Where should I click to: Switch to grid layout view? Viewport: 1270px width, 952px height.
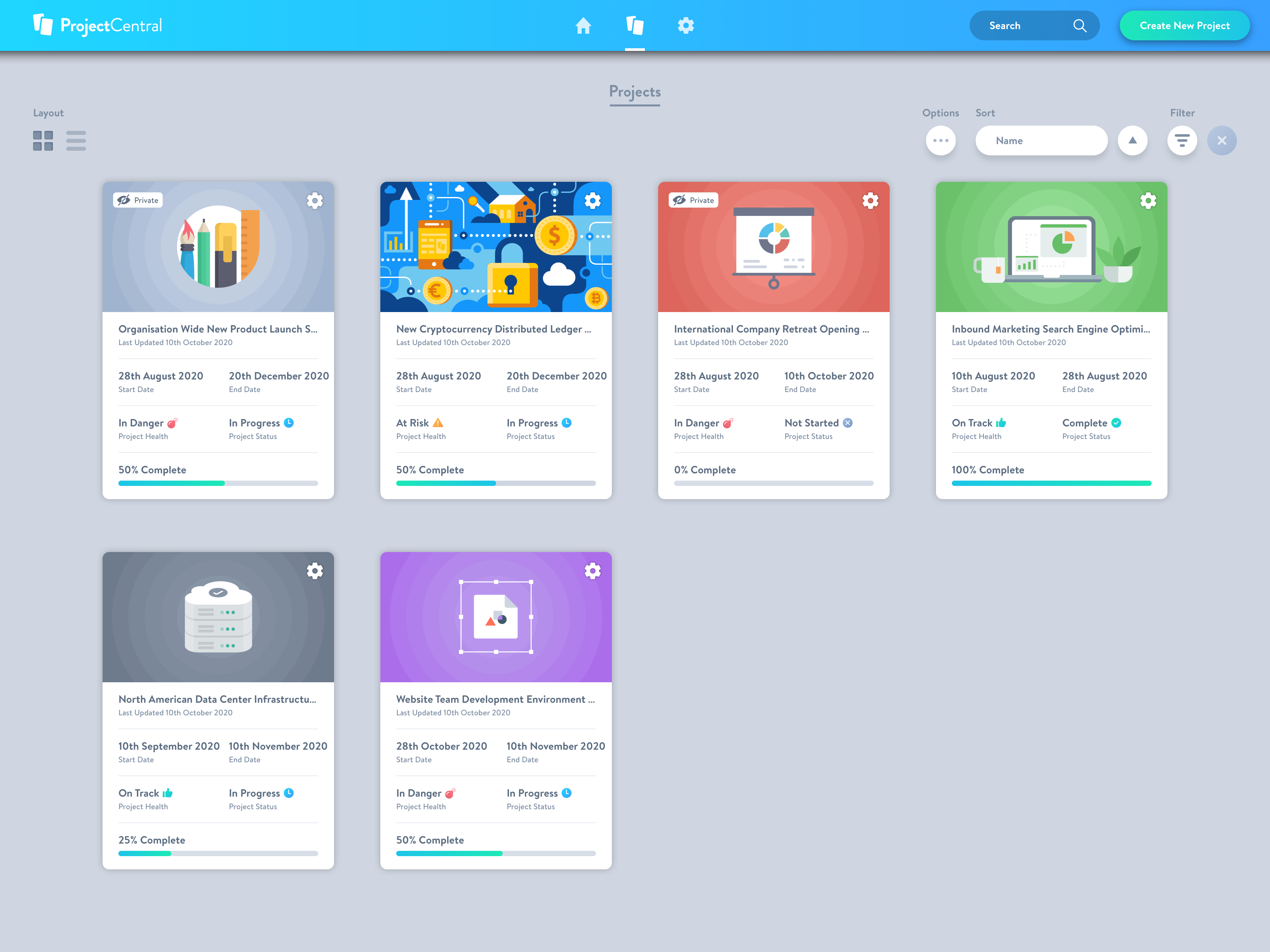[43, 140]
